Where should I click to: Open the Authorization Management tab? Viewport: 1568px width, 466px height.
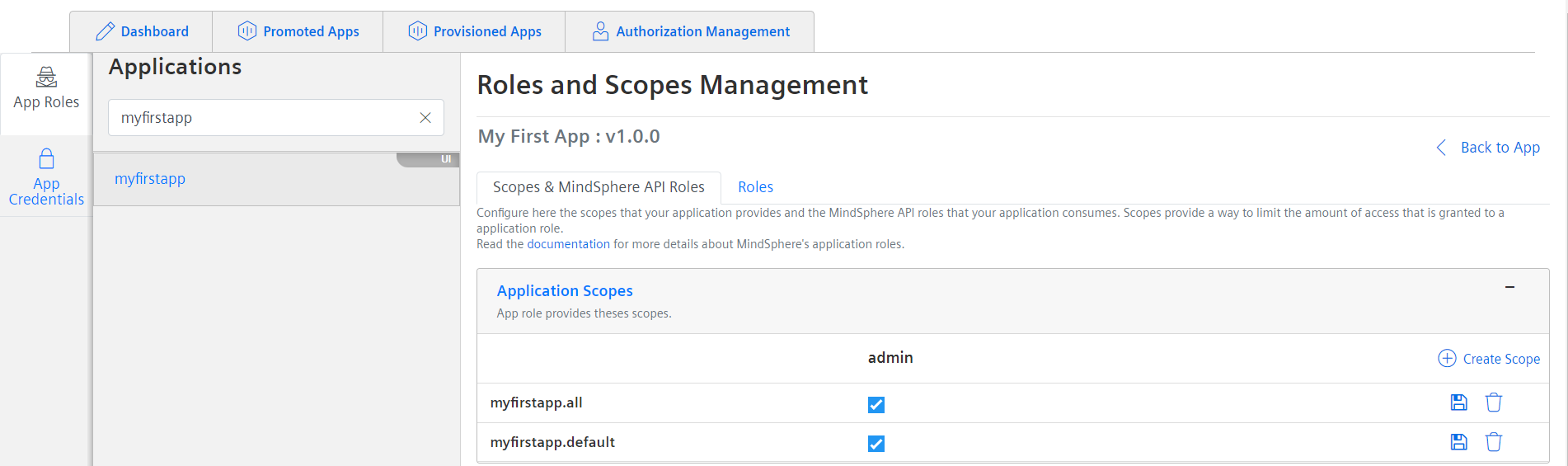[690, 31]
